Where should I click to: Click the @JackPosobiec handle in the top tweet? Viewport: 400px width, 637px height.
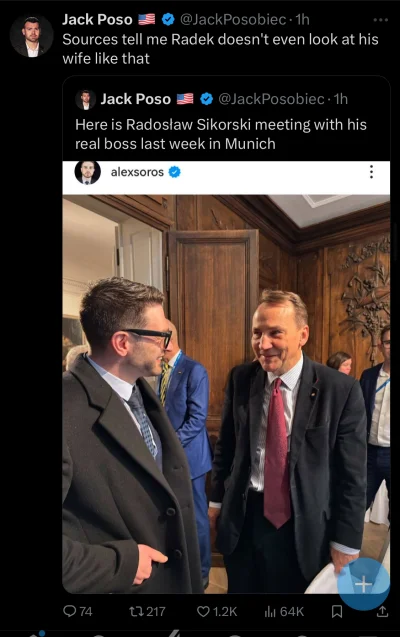click(233, 19)
